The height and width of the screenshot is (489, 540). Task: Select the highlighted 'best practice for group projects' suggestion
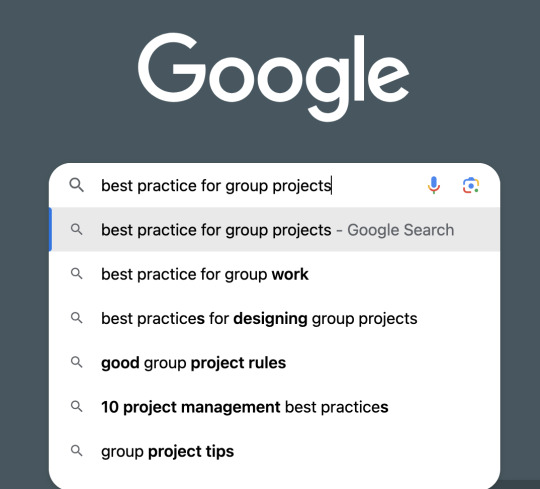point(274,230)
